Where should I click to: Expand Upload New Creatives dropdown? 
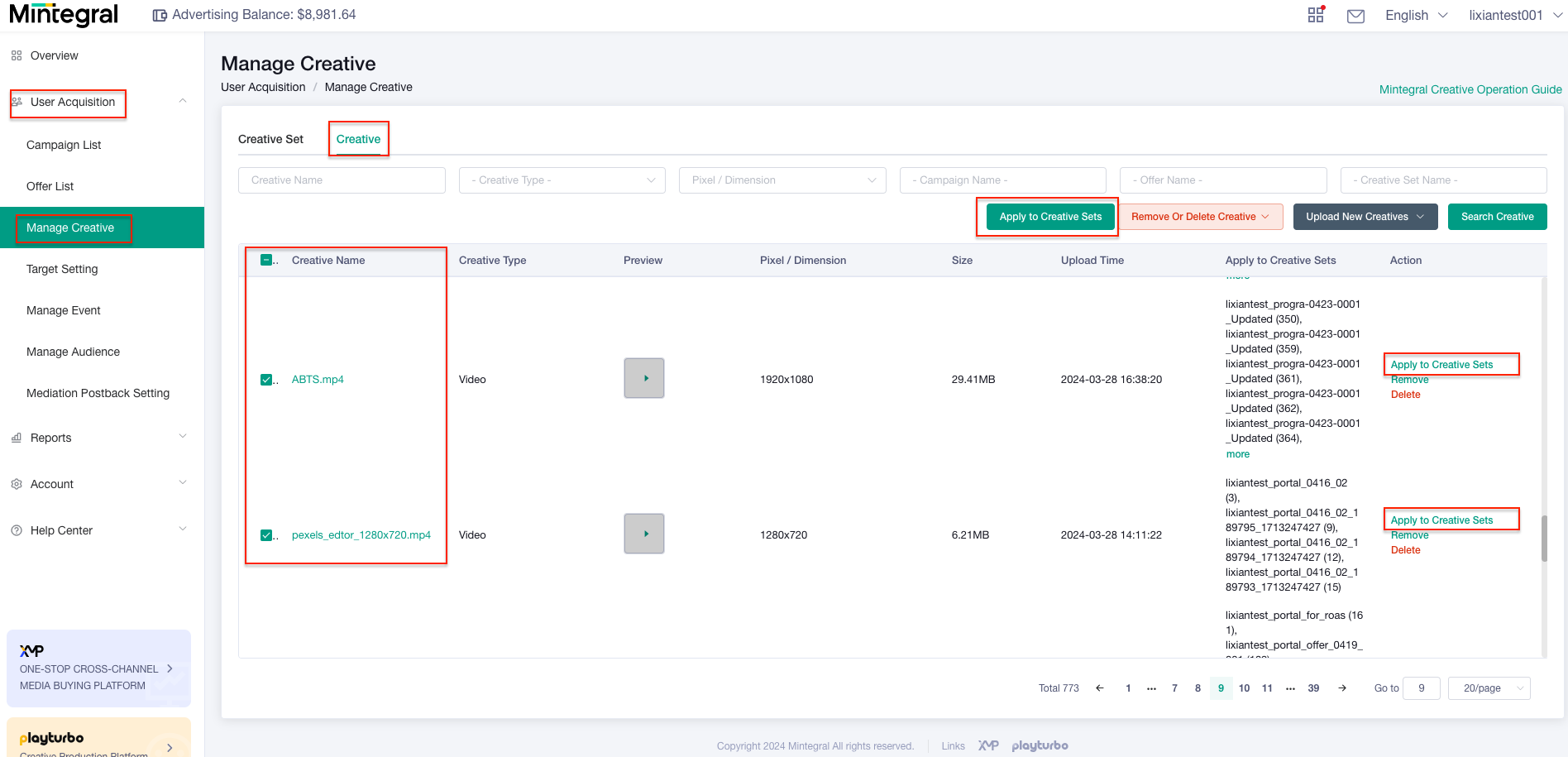click(1365, 217)
